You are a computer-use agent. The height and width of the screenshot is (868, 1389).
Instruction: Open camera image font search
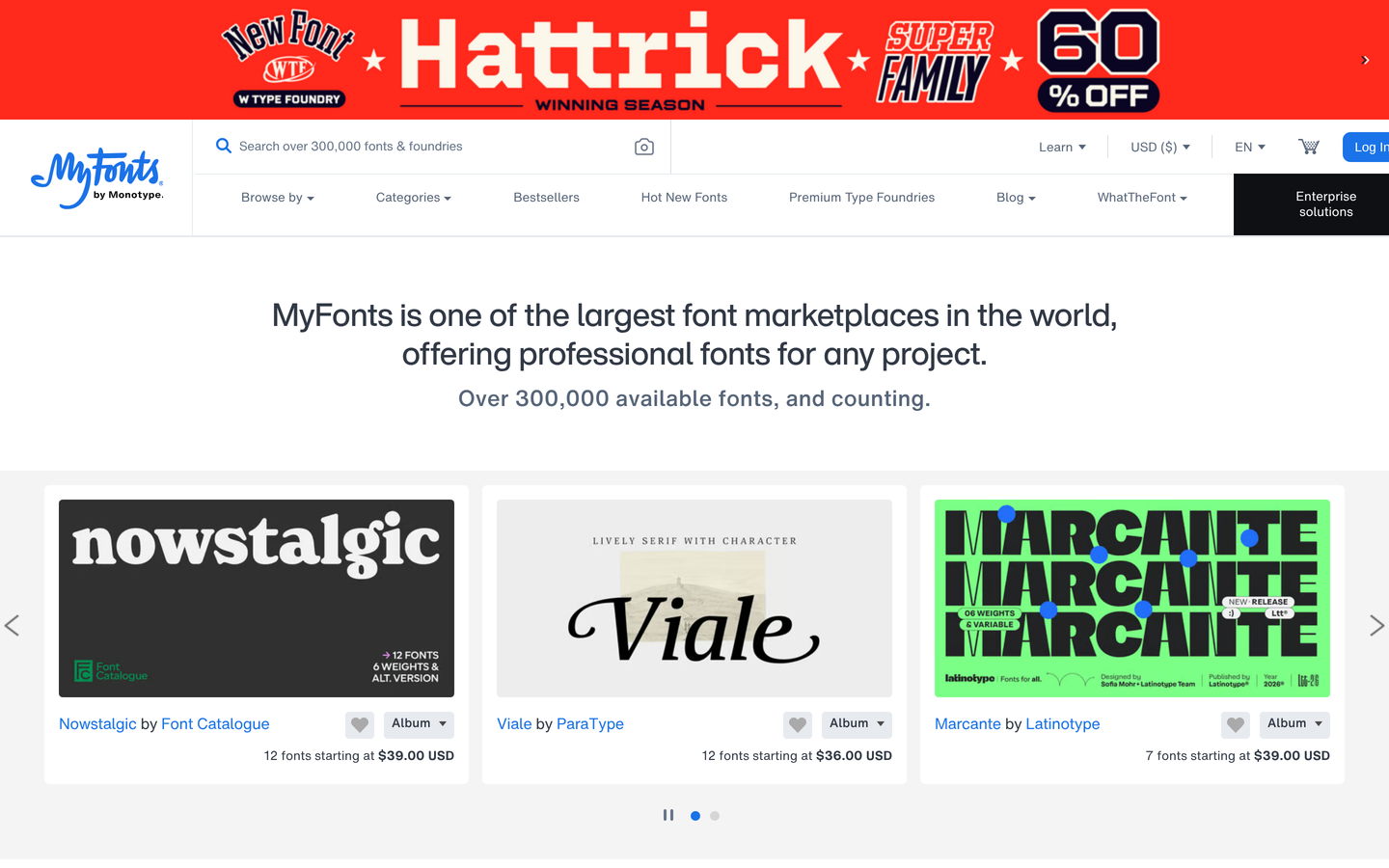[644, 147]
